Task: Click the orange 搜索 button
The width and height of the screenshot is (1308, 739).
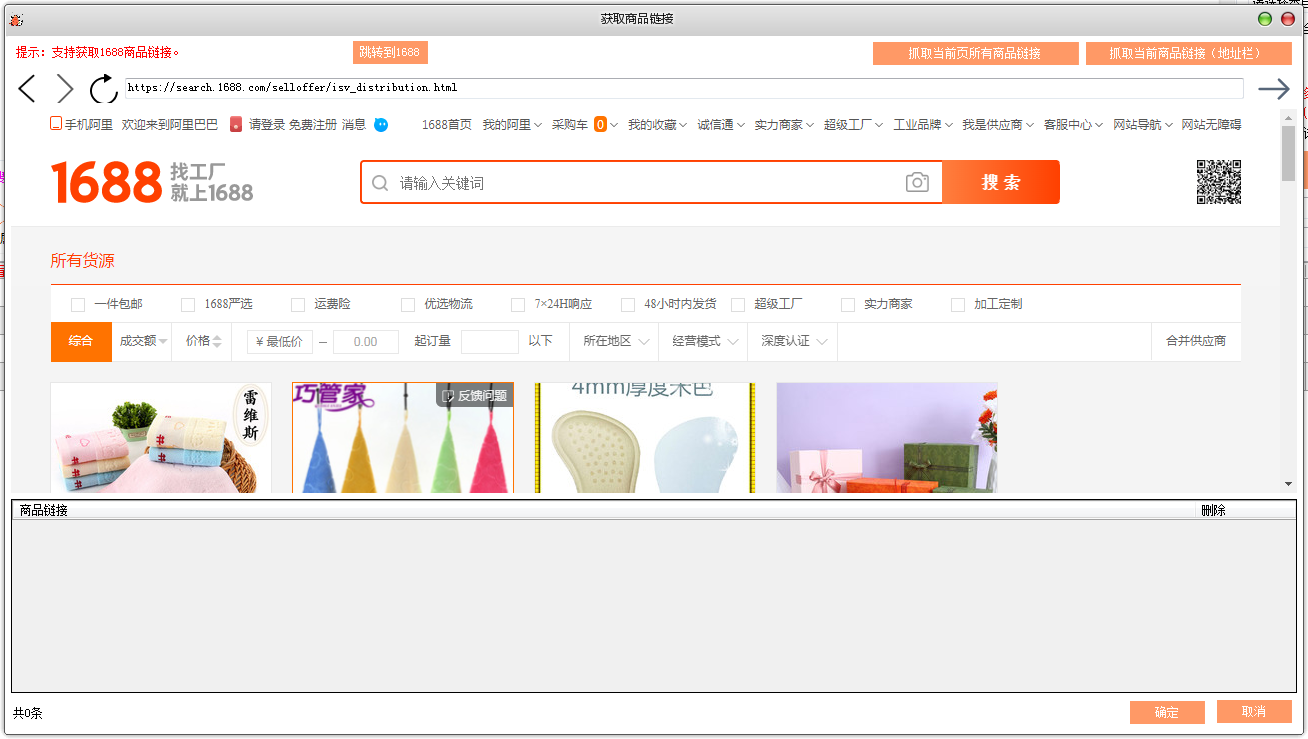Action: 1000,182
